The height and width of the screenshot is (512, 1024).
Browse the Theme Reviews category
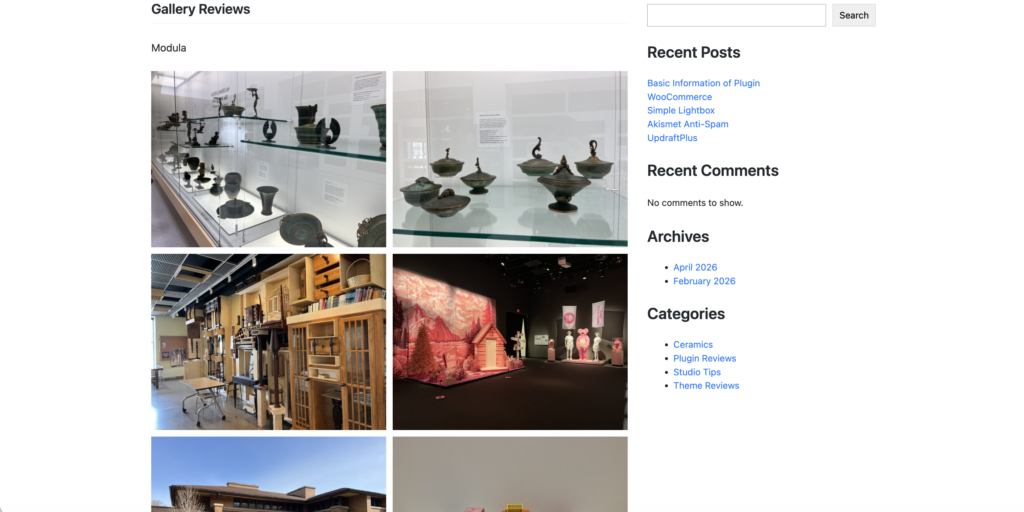tap(706, 385)
